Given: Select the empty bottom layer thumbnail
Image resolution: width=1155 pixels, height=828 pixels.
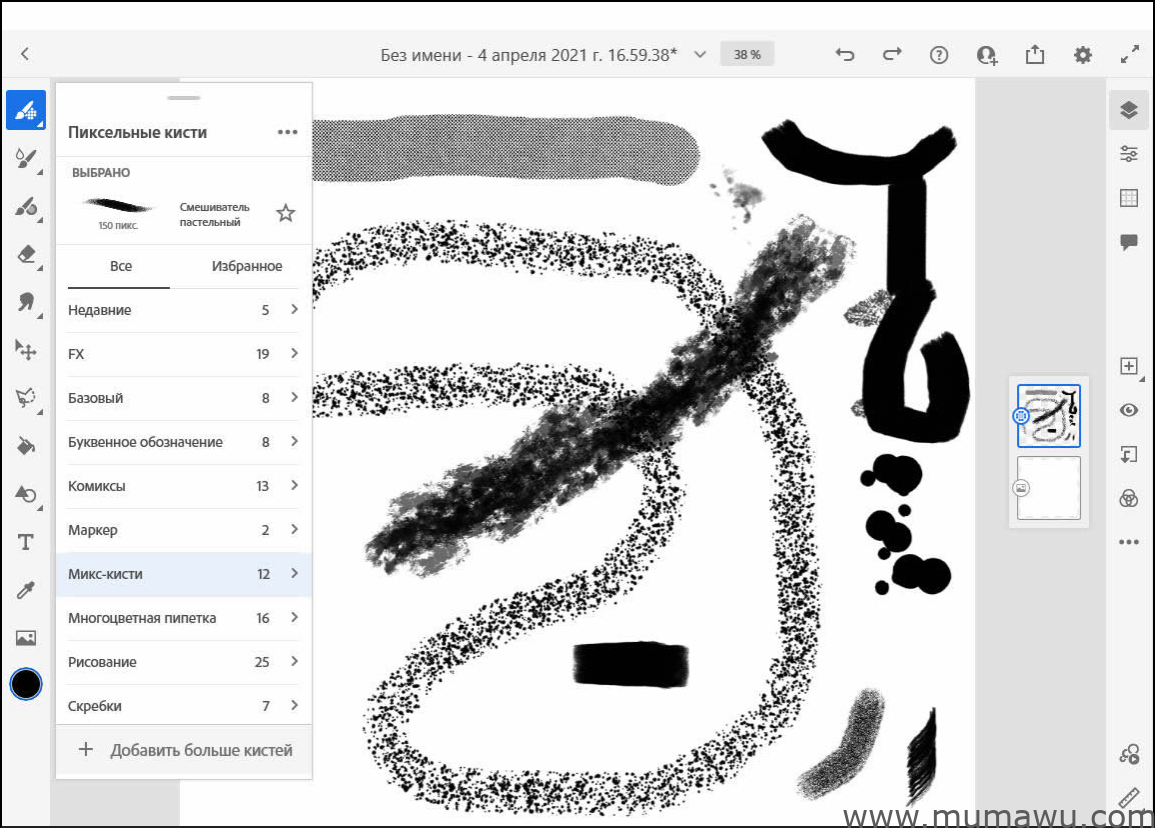Looking at the screenshot, I should pyautogui.click(x=1049, y=488).
